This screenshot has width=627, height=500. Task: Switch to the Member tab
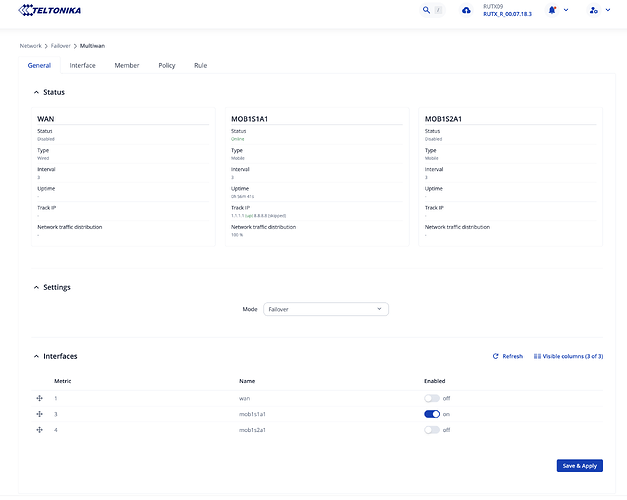pyautogui.click(x=127, y=65)
